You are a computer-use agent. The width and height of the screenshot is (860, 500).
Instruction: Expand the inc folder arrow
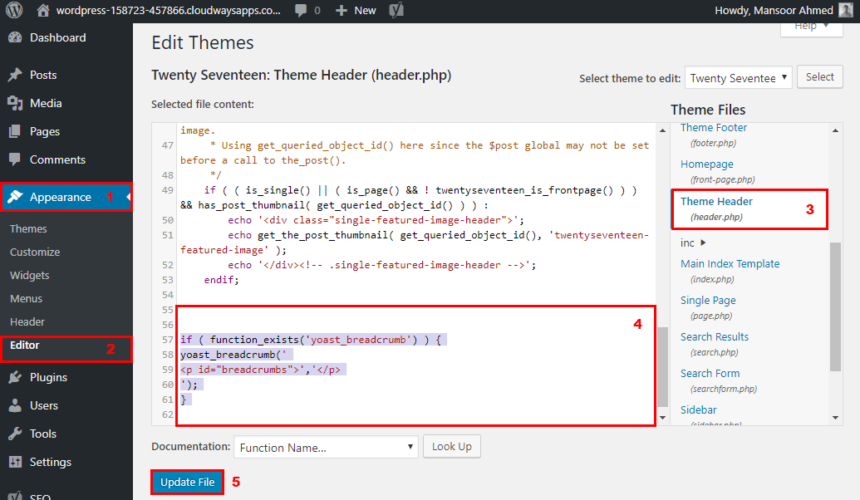pos(703,242)
